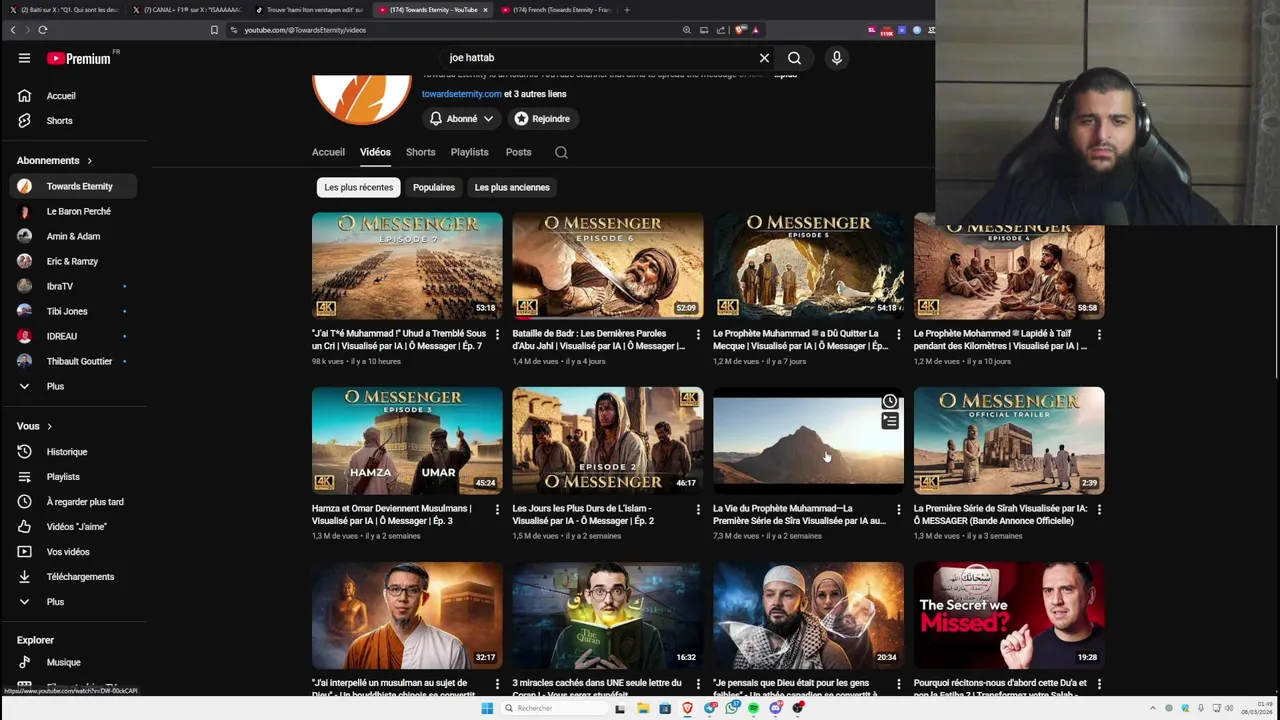Open Amin & Adam subscription
Image resolution: width=1280 pixels, height=720 pixels.
(x=74, y=236)
